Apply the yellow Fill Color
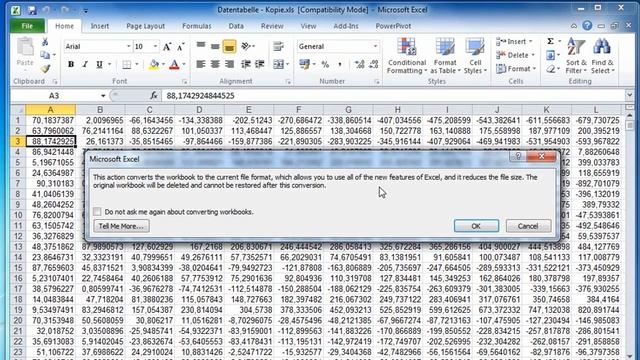 click(154, 64)
